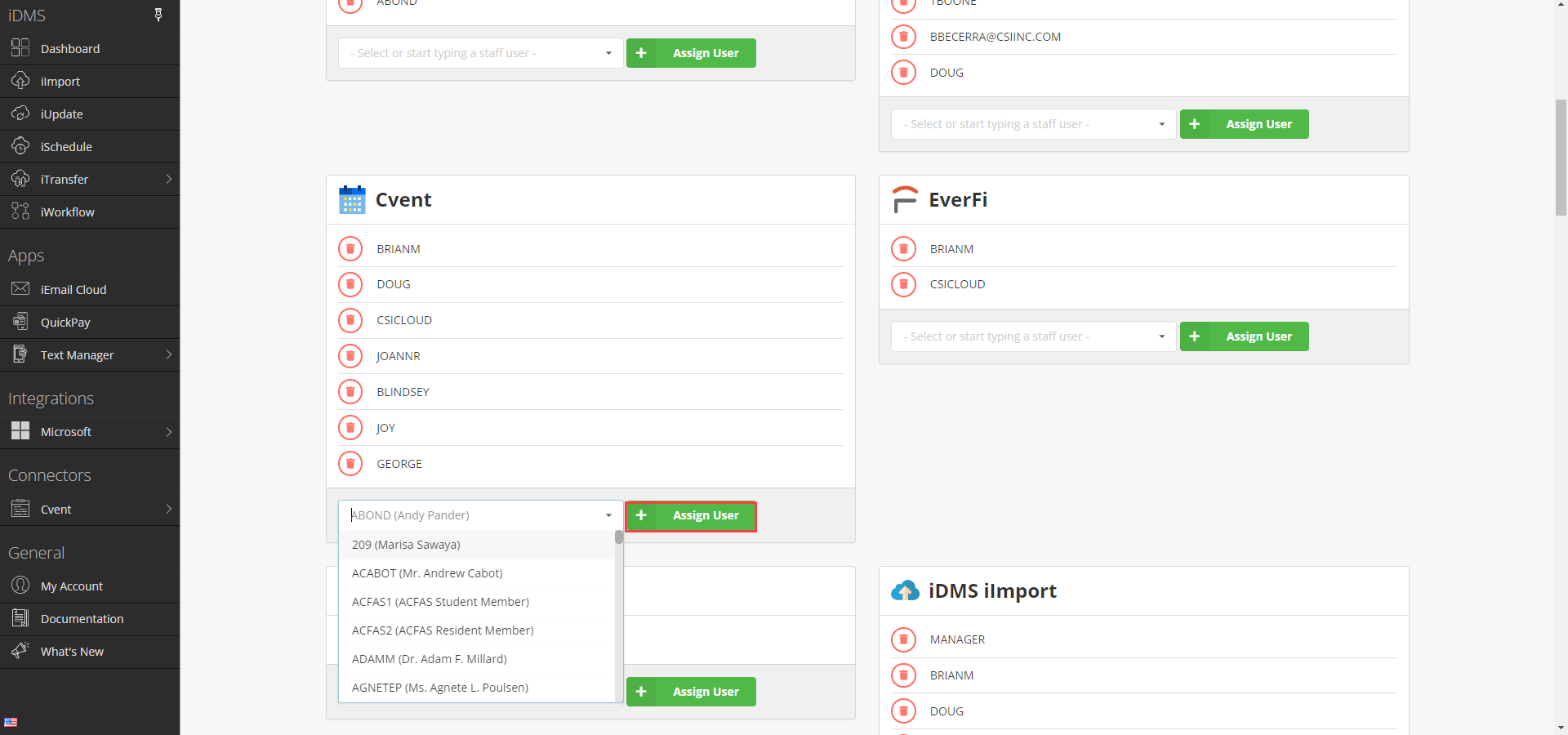The width and height of the screenshot is (1568, 735).
Task: Open the EverFi staff user dropdown
Action: [1033, 336]
